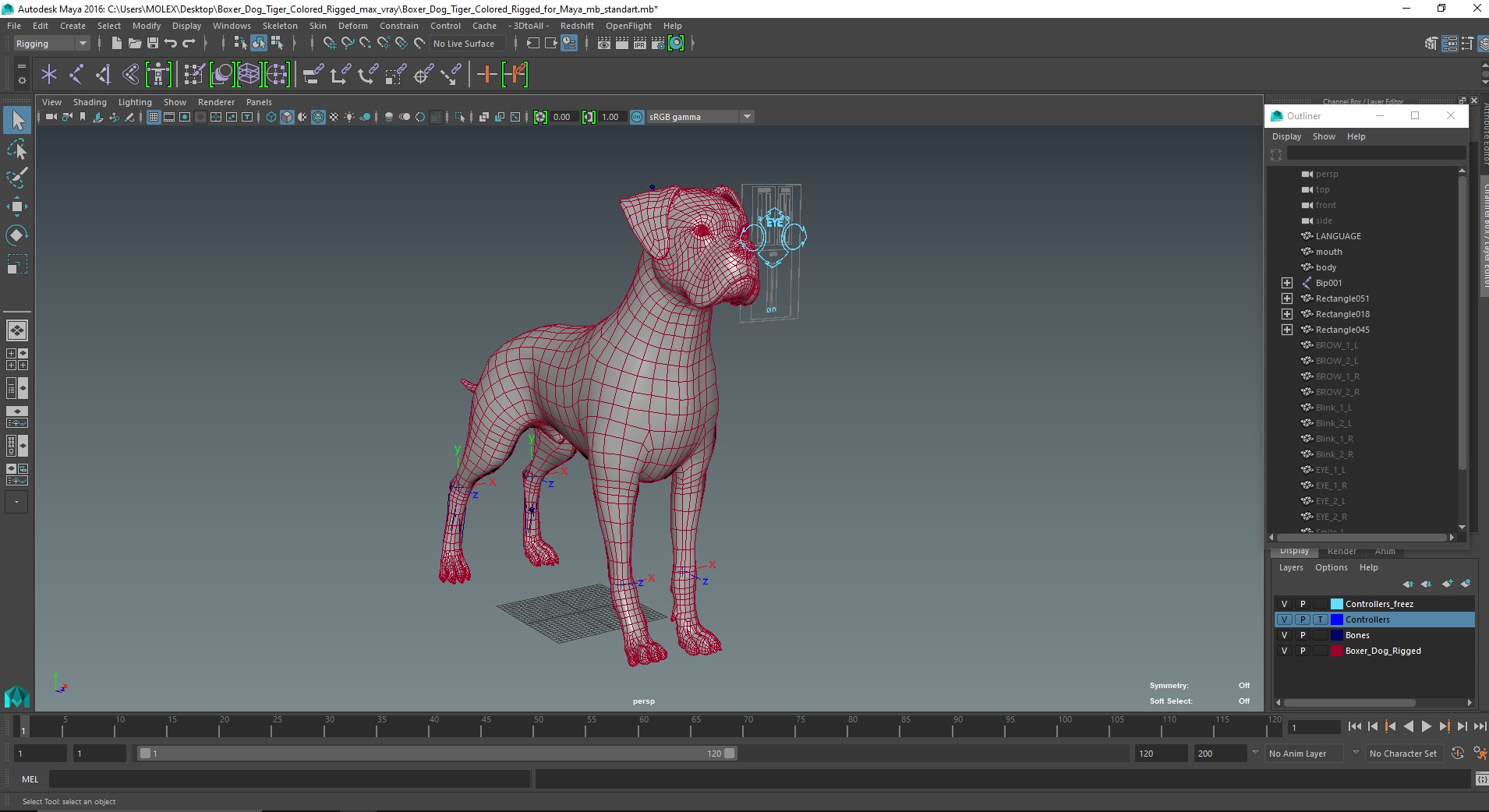Image resolution: width=1489 pixels, height=812 pixels.
Task: Open the Rigging menu set dropdown
Action: (x=51, y=44)
